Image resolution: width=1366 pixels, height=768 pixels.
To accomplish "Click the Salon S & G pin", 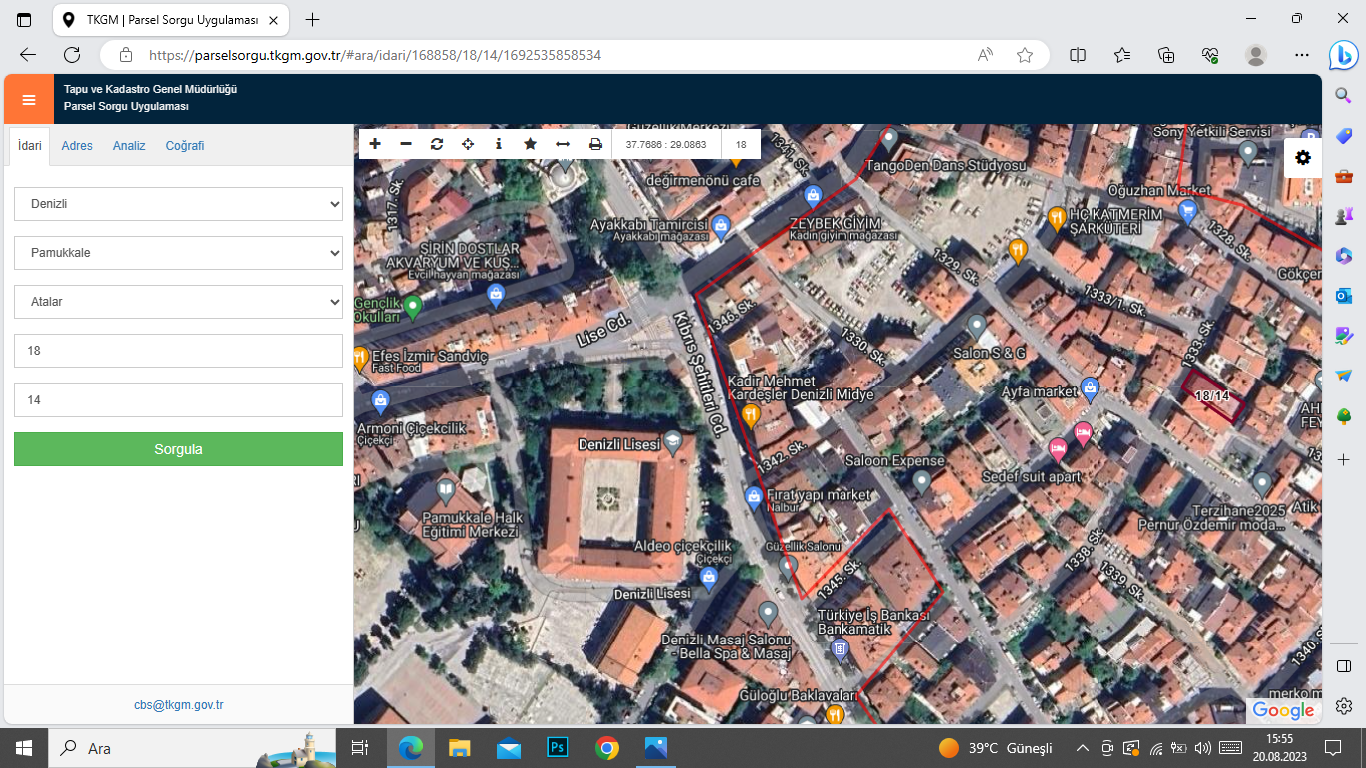I will point(978,326).
